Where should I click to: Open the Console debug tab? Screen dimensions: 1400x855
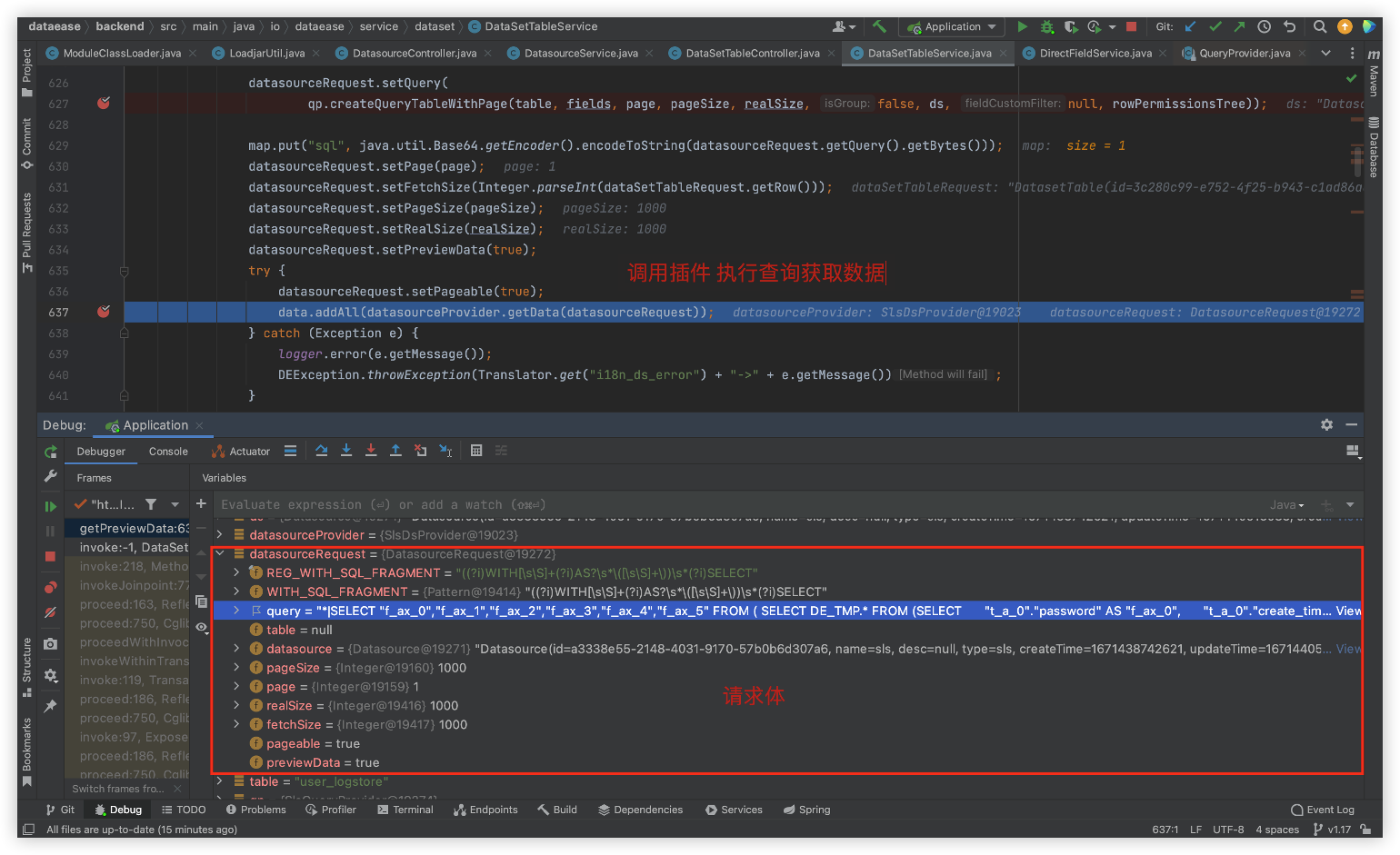pos(168,452)
